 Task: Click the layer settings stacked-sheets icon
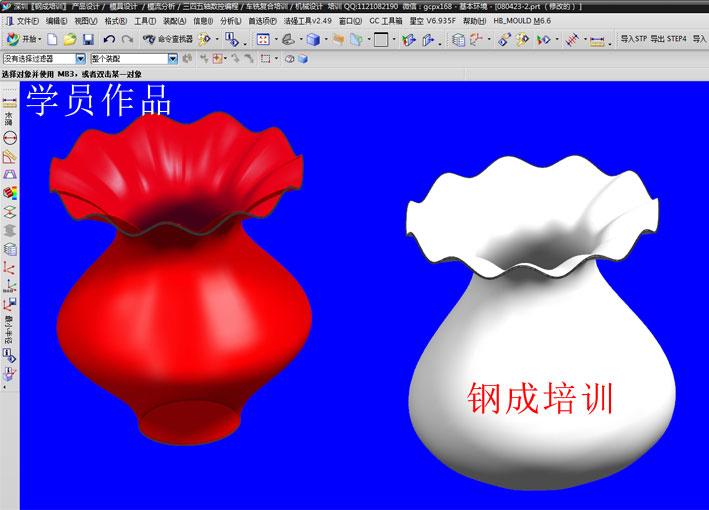pos(458,40)
